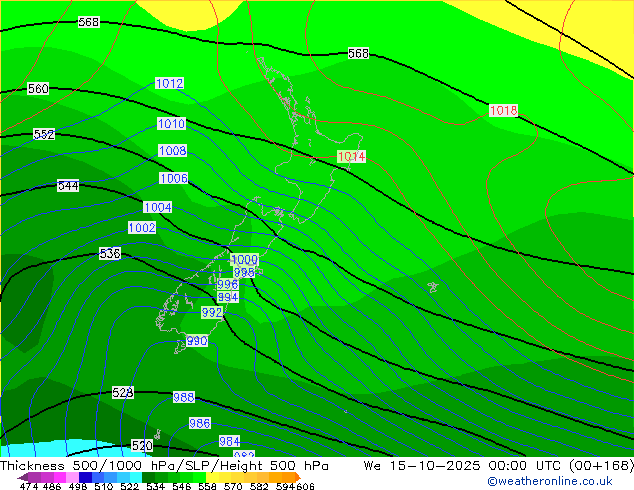Click the legend value 558
Screen dimensions: 634x490
[207, 486]
